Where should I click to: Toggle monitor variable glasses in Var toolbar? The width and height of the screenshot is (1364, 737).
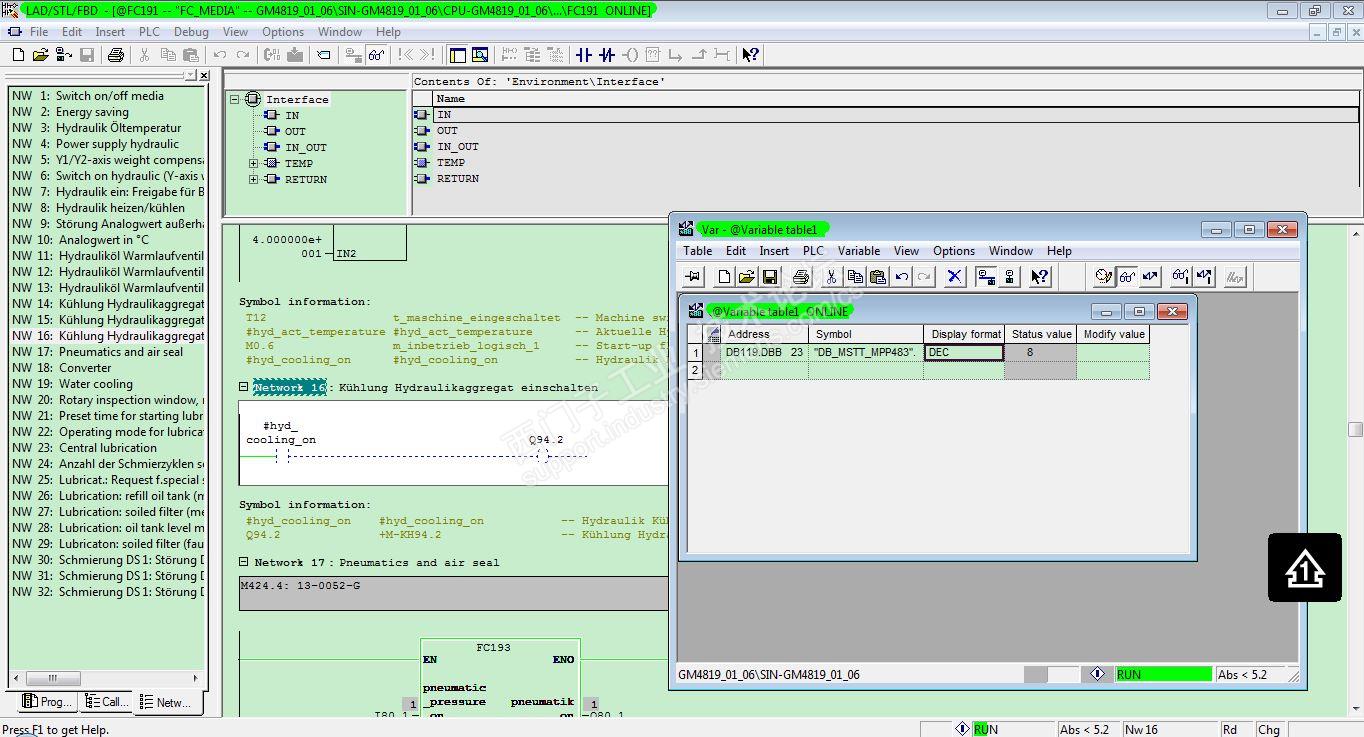(x=1127, y=277)
